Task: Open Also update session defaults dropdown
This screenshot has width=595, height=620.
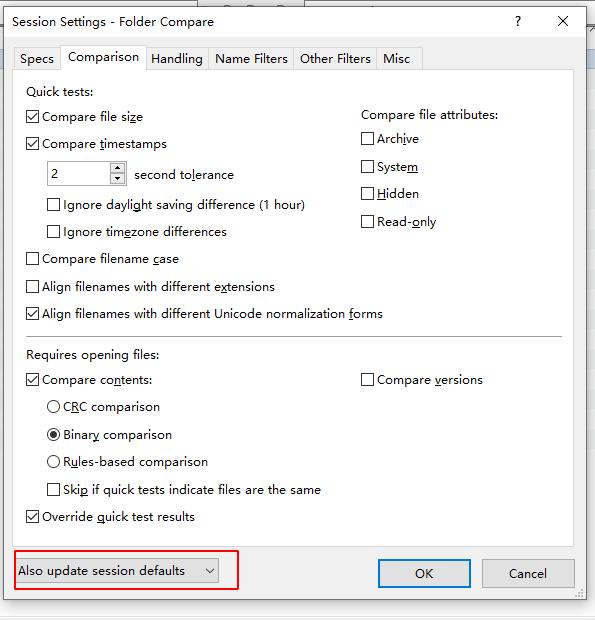Action: (117, 571)
